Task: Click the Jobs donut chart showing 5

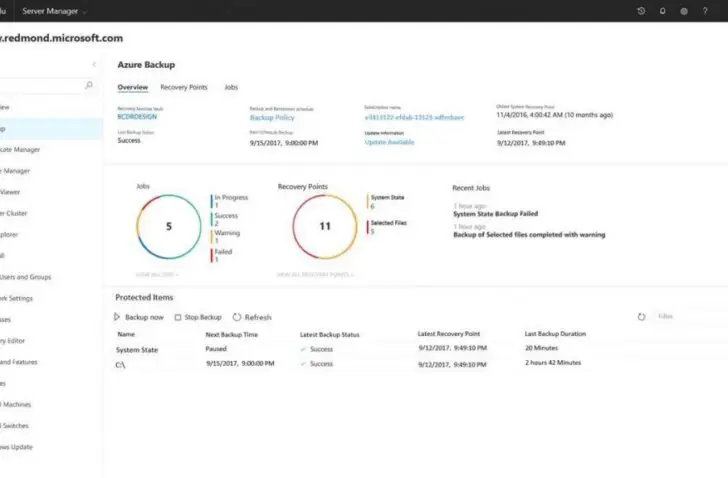Action: pyautogui.click(x=169, y=226)
